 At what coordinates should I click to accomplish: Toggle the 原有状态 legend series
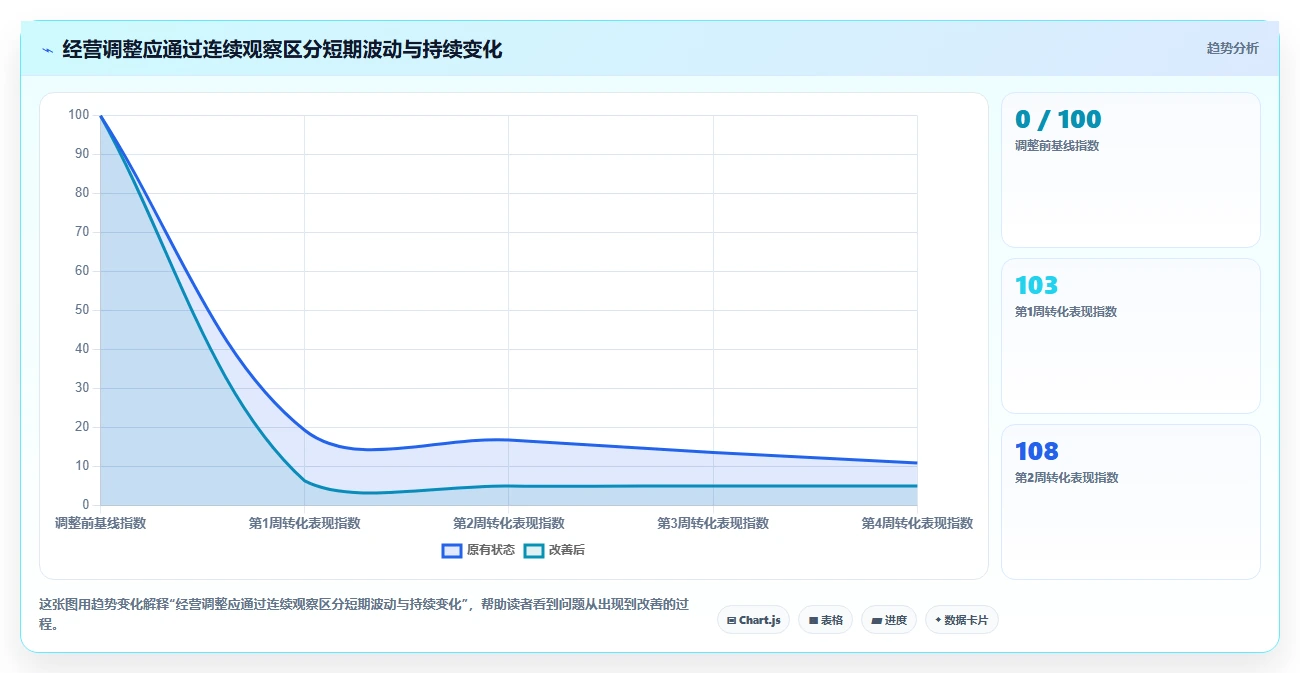coord(479,550)
